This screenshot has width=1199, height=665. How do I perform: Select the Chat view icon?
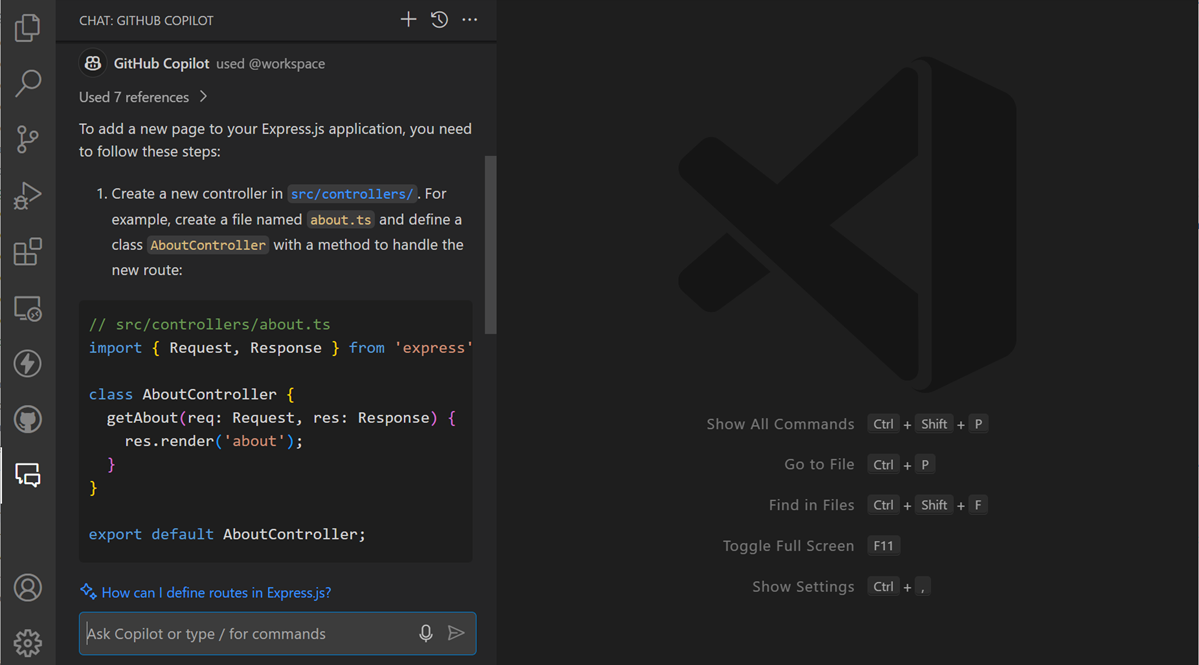pos(28,475)
